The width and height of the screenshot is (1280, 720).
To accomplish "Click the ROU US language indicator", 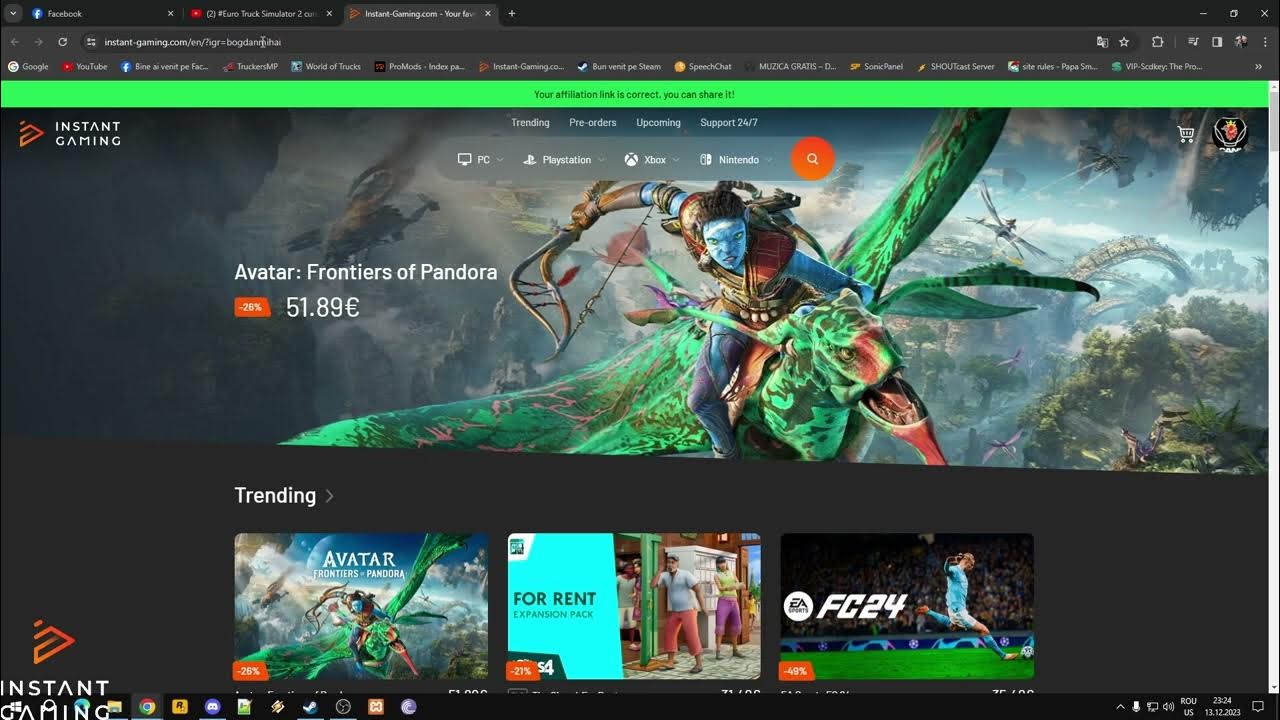I will [1188, 707].
